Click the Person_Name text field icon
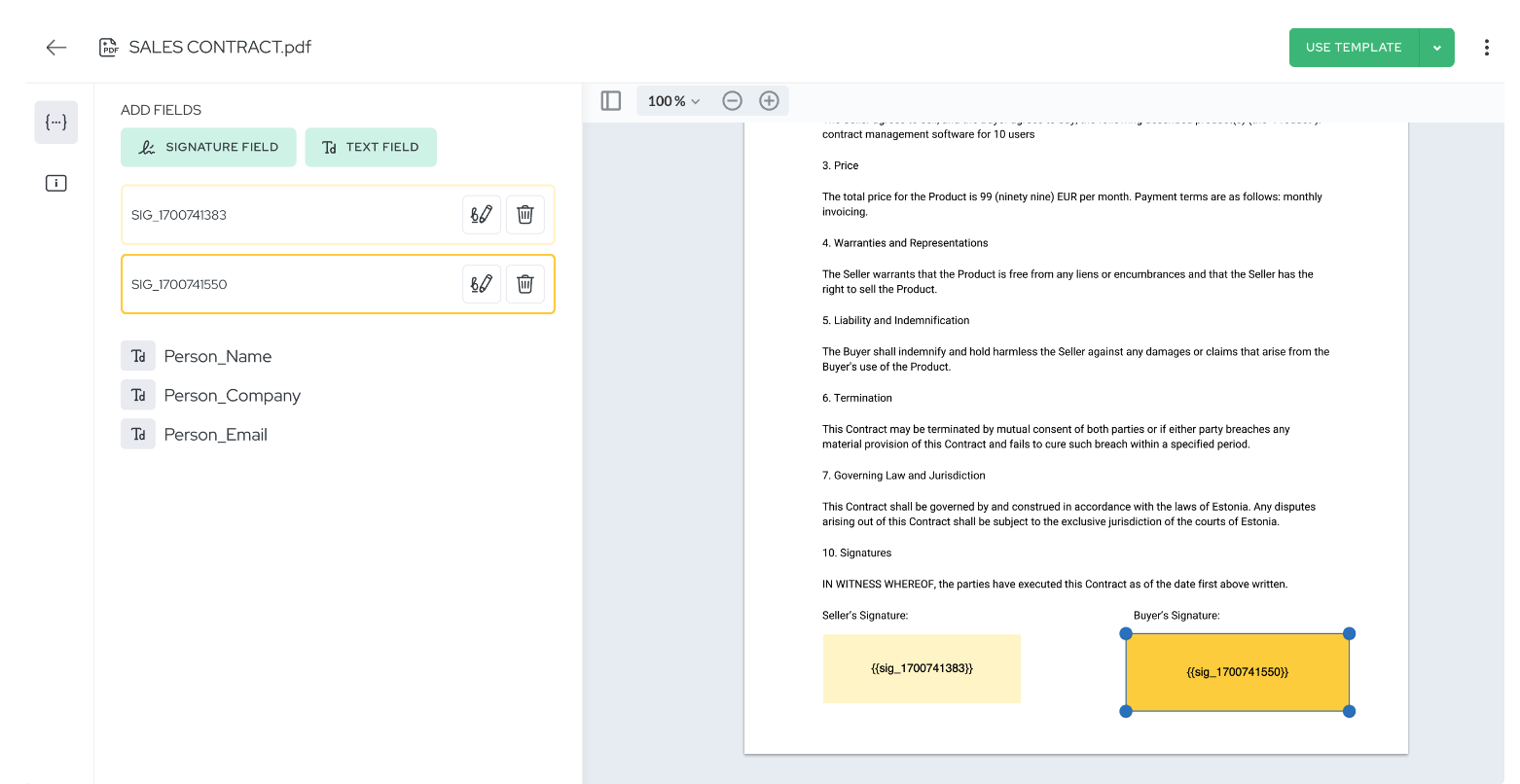Image resolution: width=1520 pixels, height=784 pixels. [x=138, y=356]
